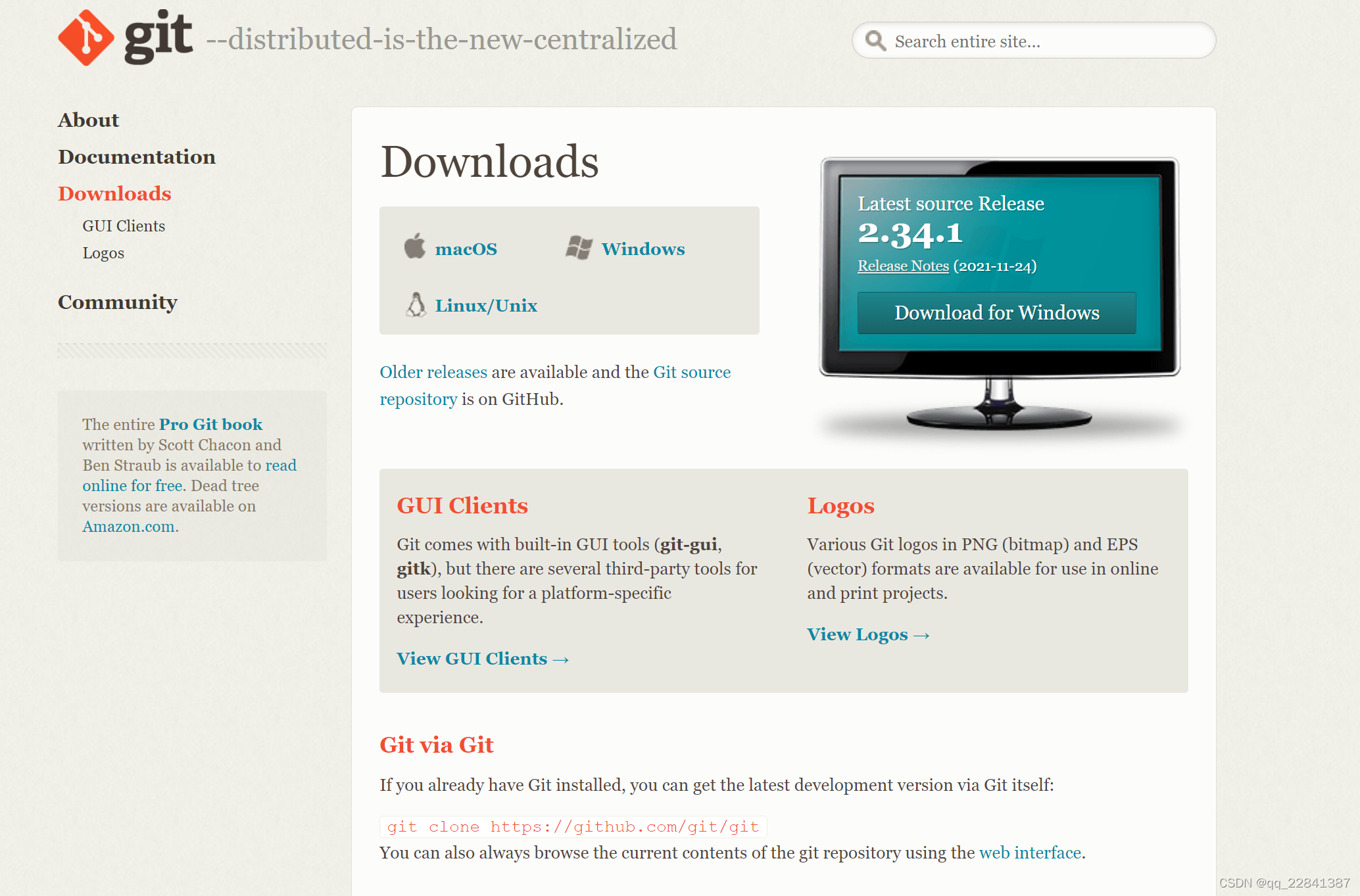
Task: Open the macOS download link
Action: coord(466,249)
